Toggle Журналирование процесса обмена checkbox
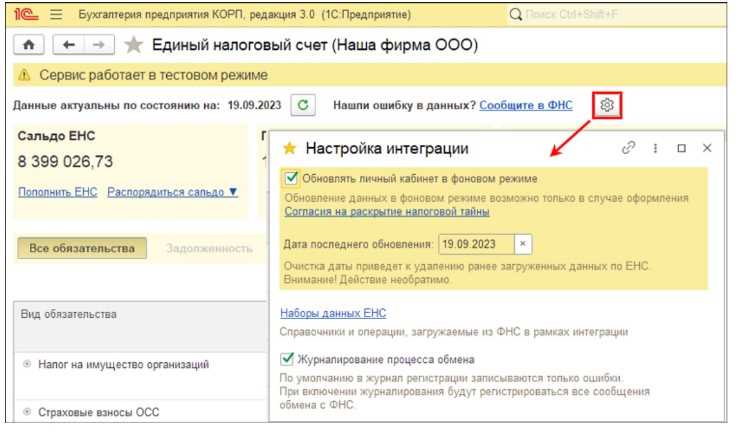This screenshot has height=435, width=744. pyautogui.click(x=287, y=359)
